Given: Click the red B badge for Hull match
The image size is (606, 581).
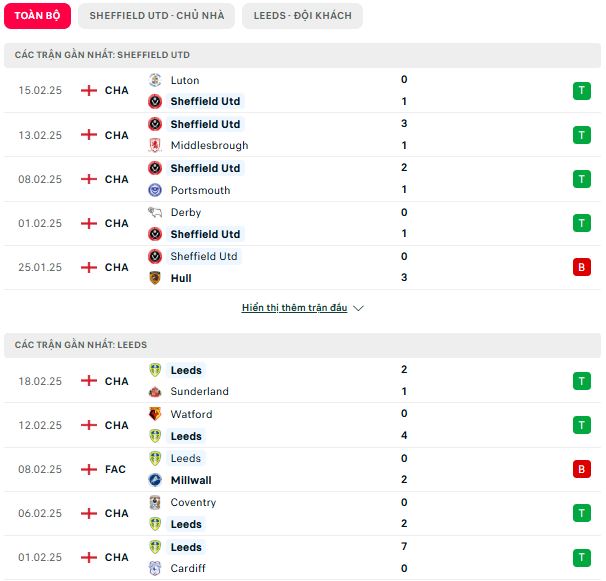Looking at the screenshot, I should pos(582,267).
